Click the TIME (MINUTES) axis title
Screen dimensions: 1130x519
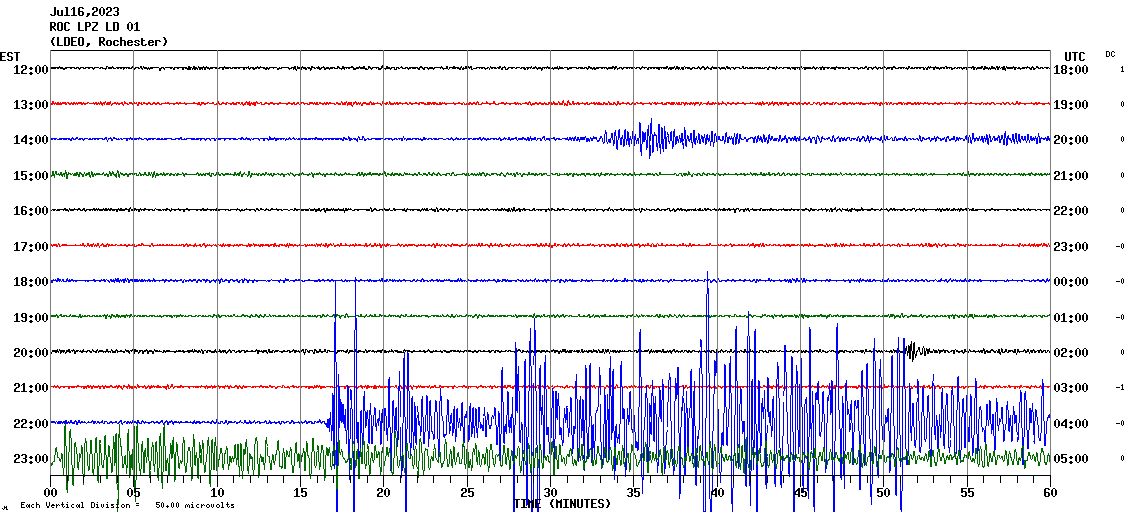coord(562,504)
